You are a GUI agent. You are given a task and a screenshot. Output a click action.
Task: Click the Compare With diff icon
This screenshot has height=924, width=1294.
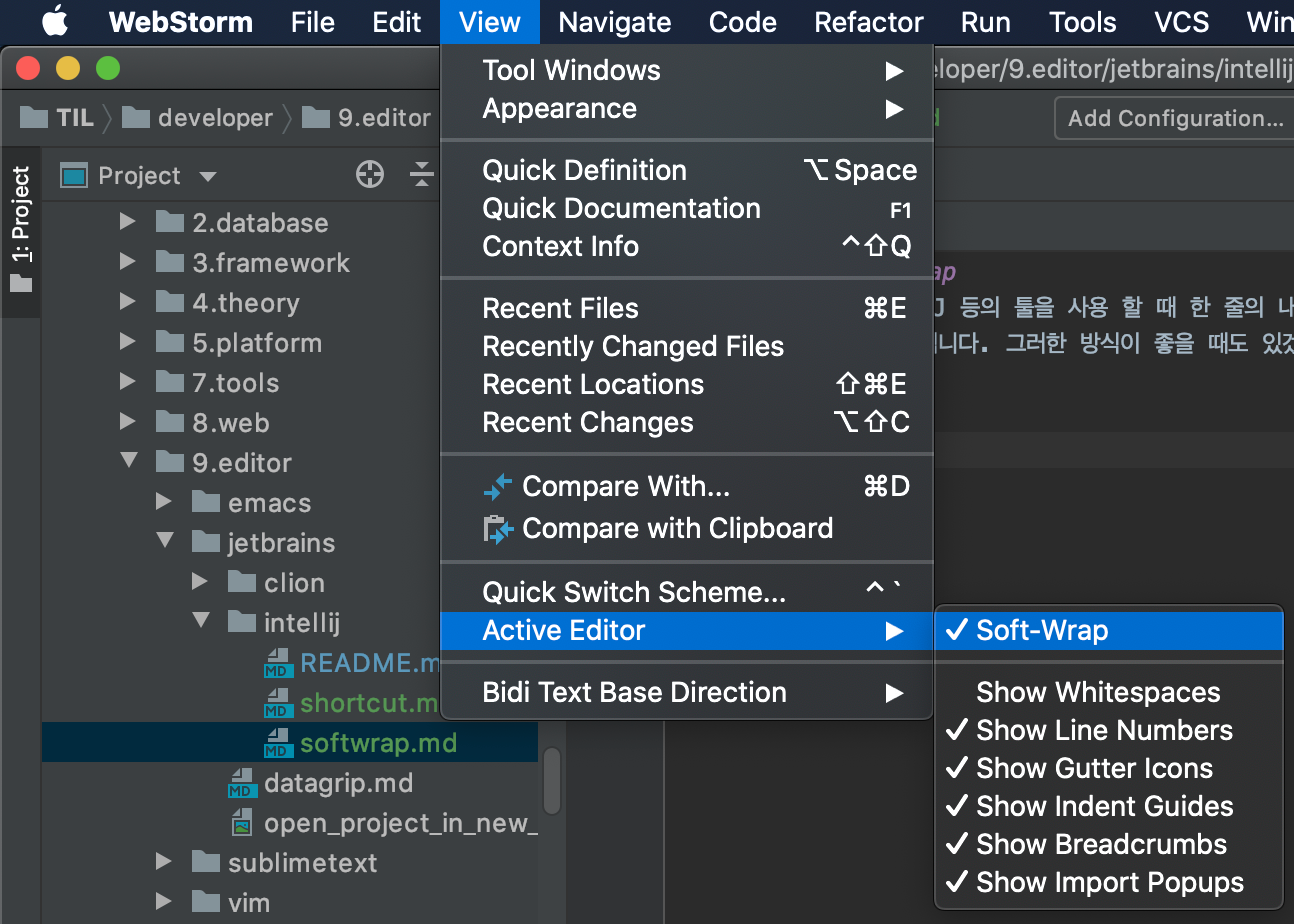coord(498,487)
